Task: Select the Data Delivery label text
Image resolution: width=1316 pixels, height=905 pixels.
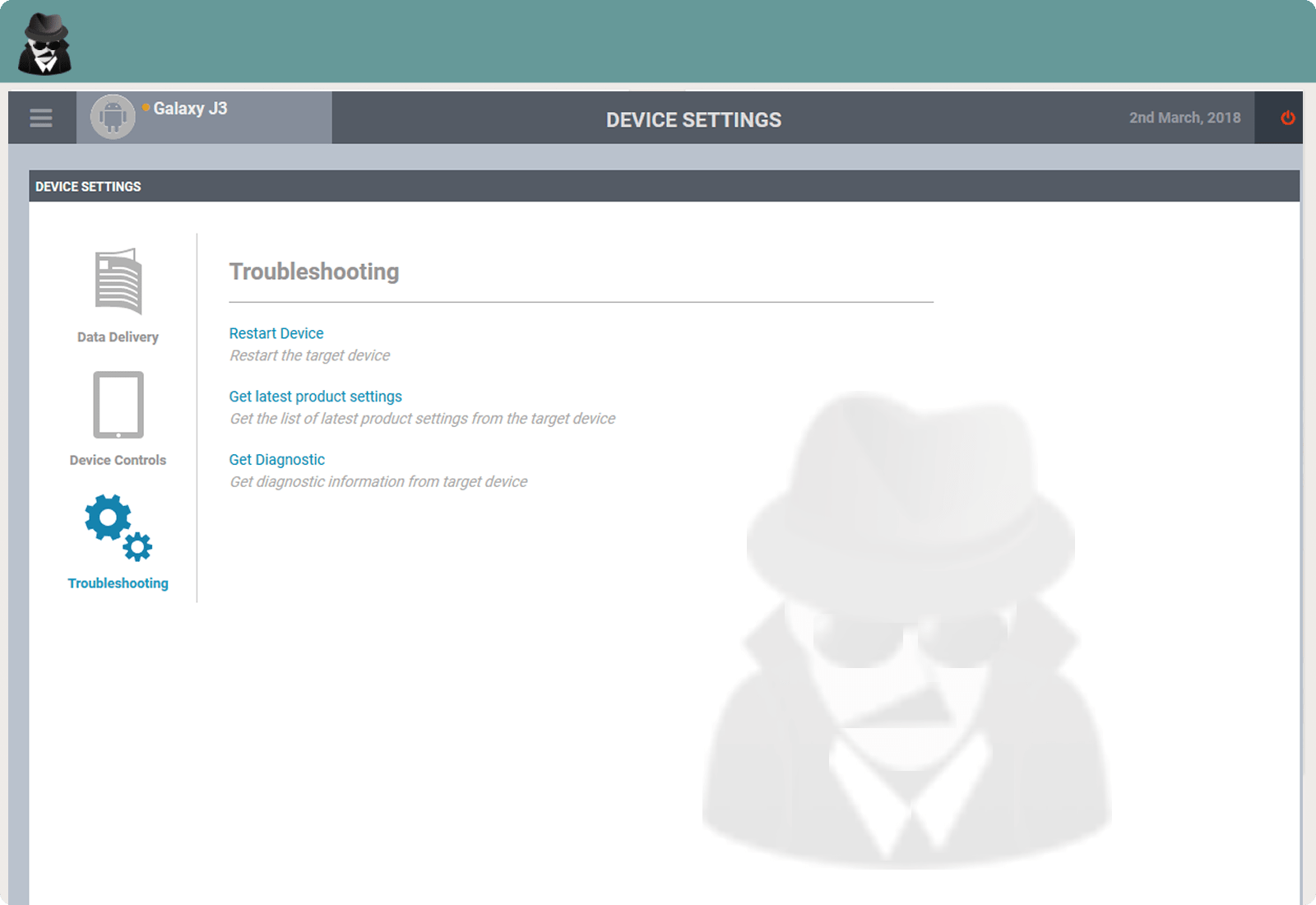Action: 117,336
